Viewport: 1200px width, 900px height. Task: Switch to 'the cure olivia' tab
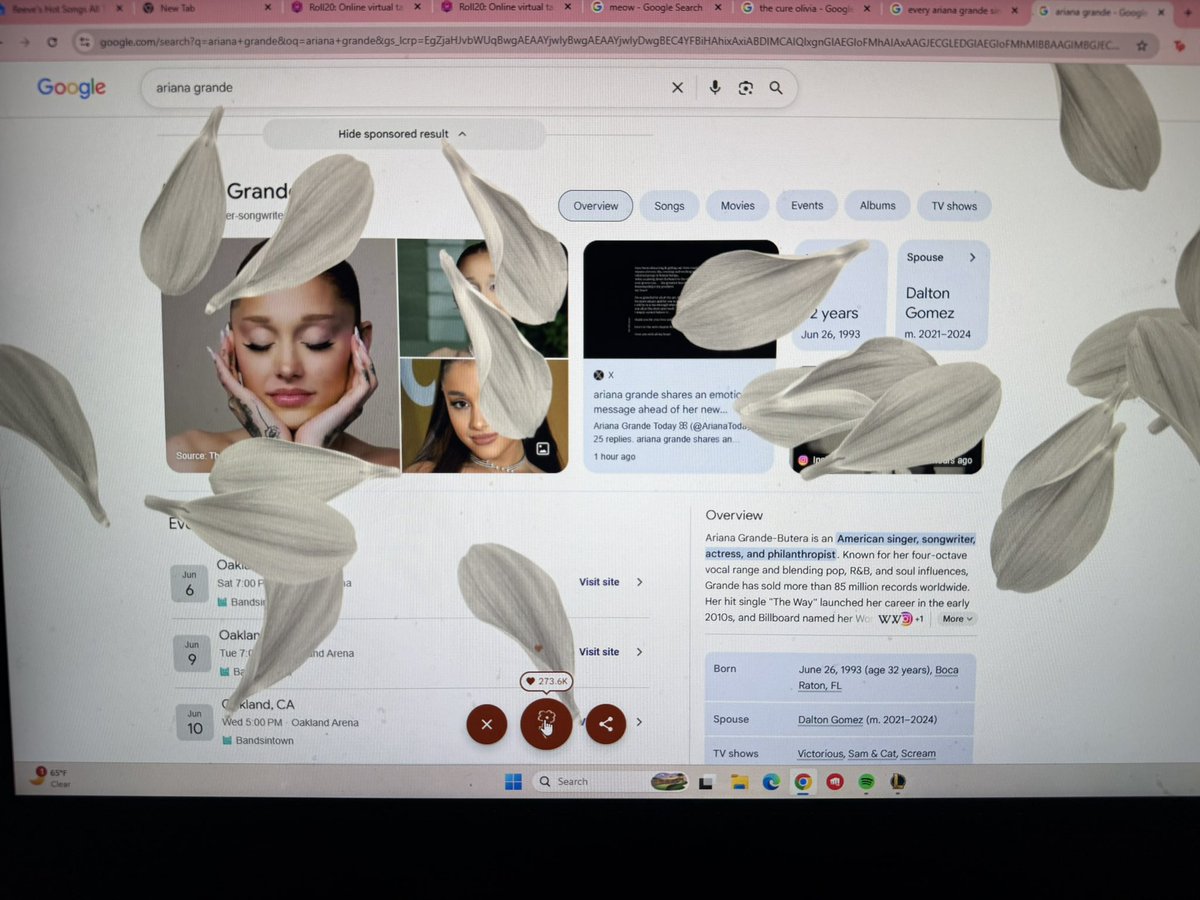point(805,8)
